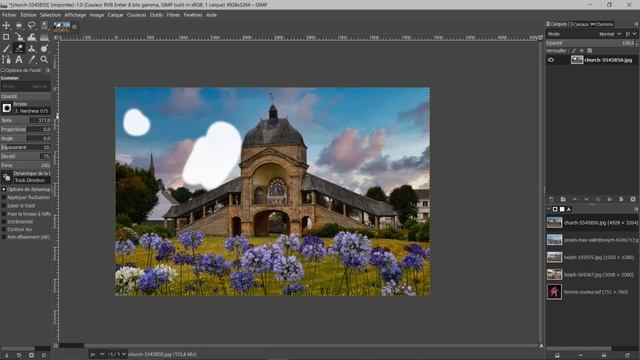
Task: Select the Clone stamp tool
Action: (31, 48)
